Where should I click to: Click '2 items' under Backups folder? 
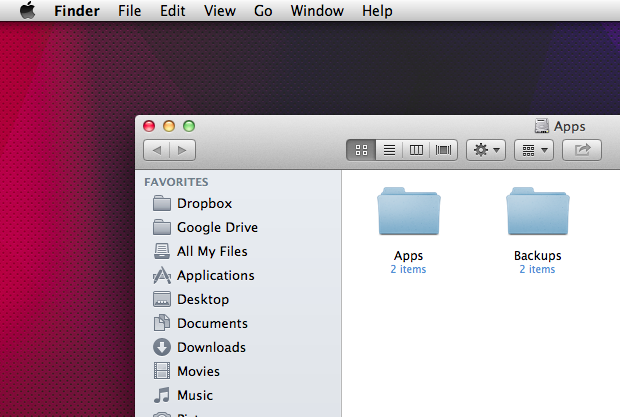pyautogui.click(x=537, y=270)
